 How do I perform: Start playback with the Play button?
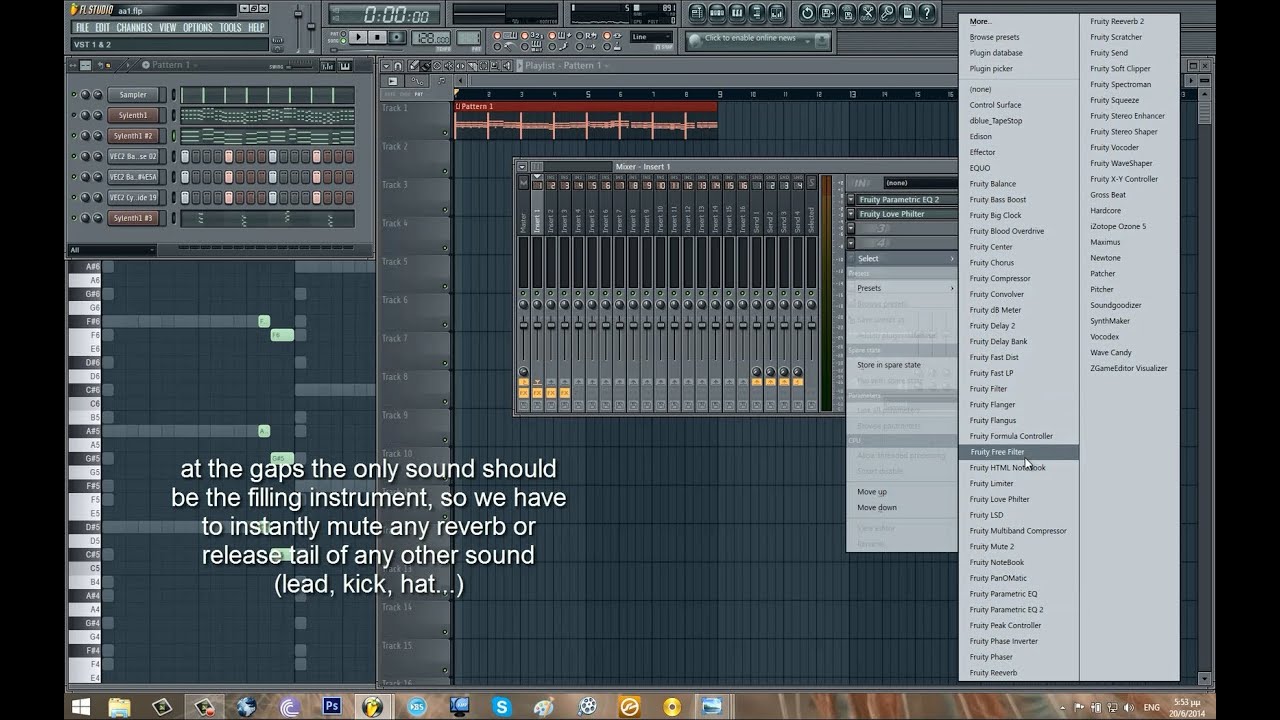(358, 37)
